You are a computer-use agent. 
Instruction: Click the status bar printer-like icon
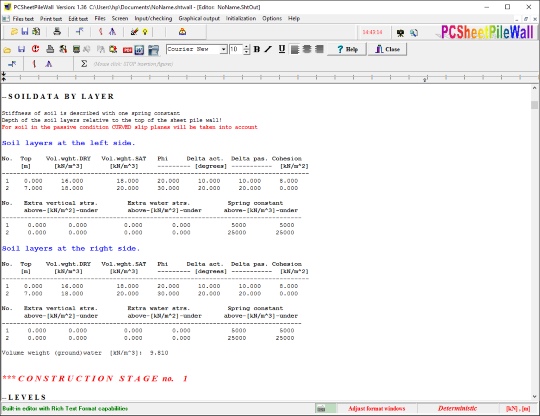coord(321,409)
